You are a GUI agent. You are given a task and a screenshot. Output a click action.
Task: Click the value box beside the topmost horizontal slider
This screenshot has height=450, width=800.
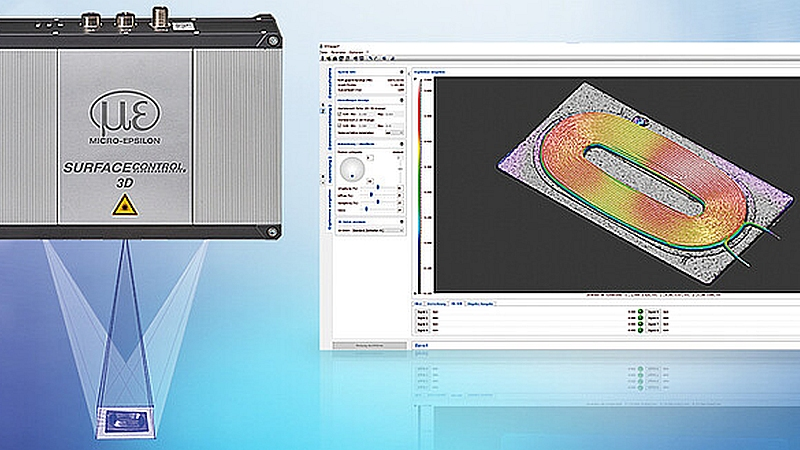(x=400, y=188)
